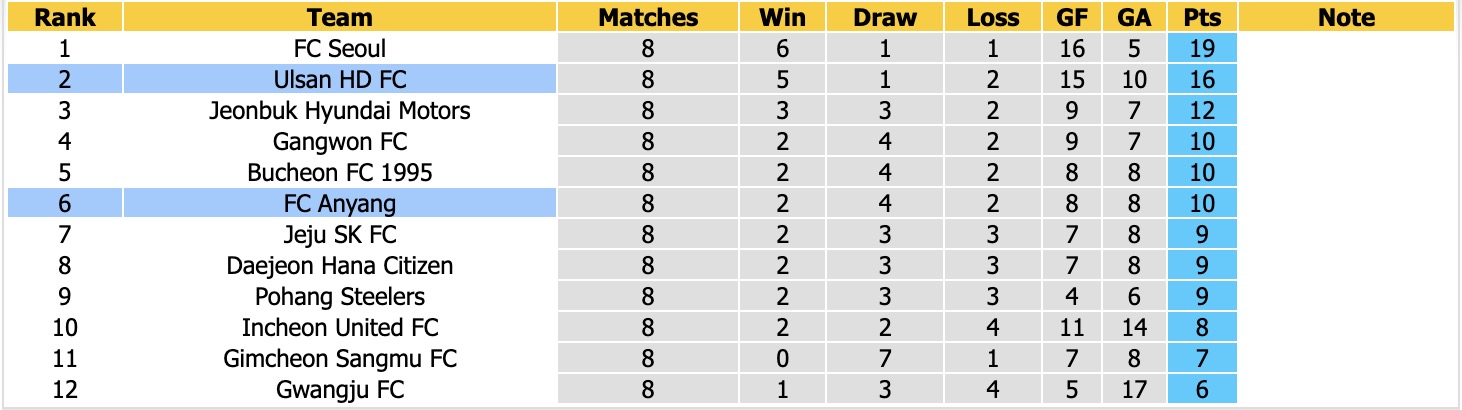Click the Win column header
This screenshot has width=1462, height=410.
(782, 17)
